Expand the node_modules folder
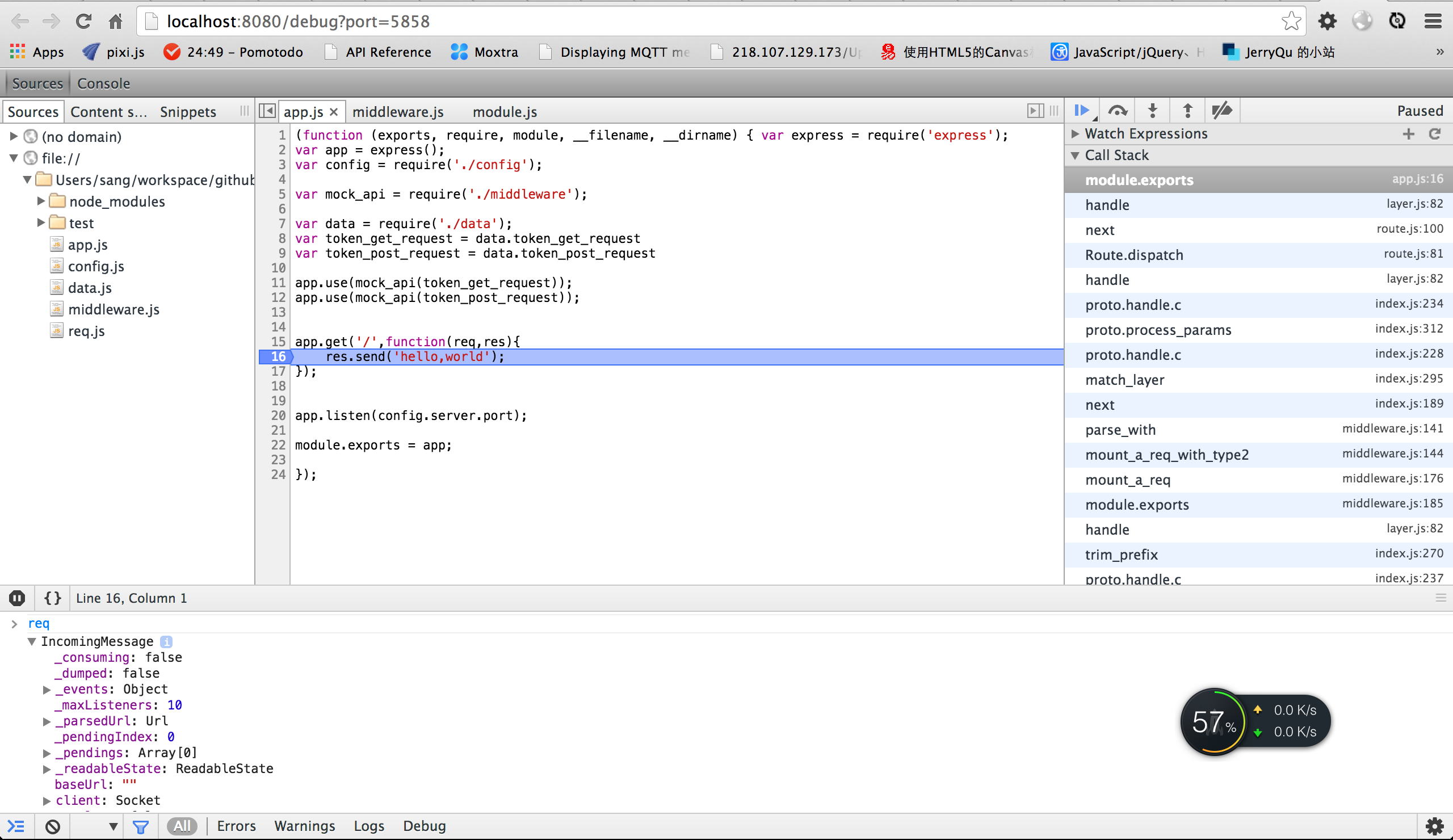Image resolution: width=1453 pixels, height=840 pixels. [x=41, y=201]
